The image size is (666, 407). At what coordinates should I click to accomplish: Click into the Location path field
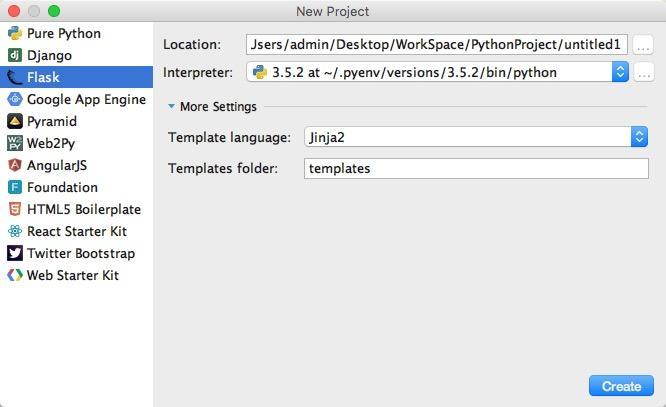tap(437, 45)
